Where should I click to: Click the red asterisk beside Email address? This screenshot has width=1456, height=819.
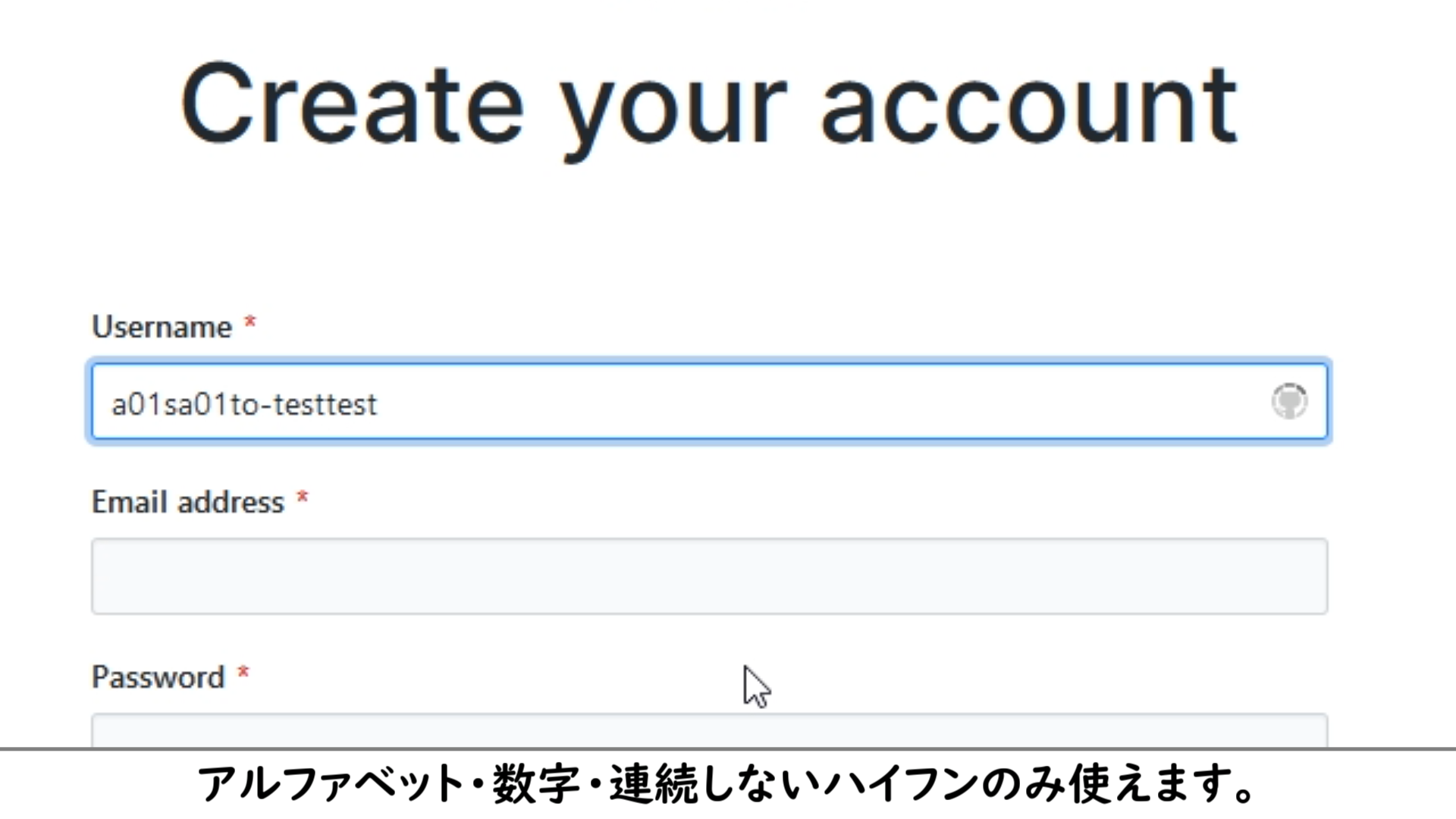(x=303, y=498)
